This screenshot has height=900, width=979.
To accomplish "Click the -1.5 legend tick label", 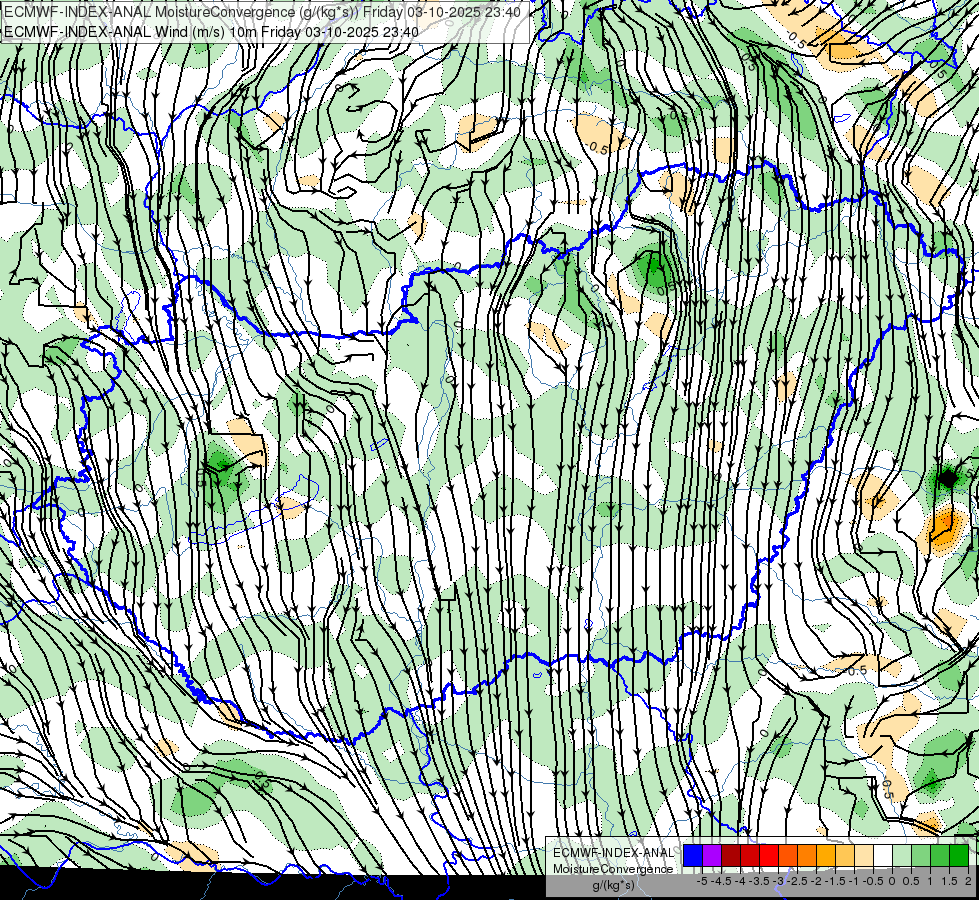I will click(835, 881).
